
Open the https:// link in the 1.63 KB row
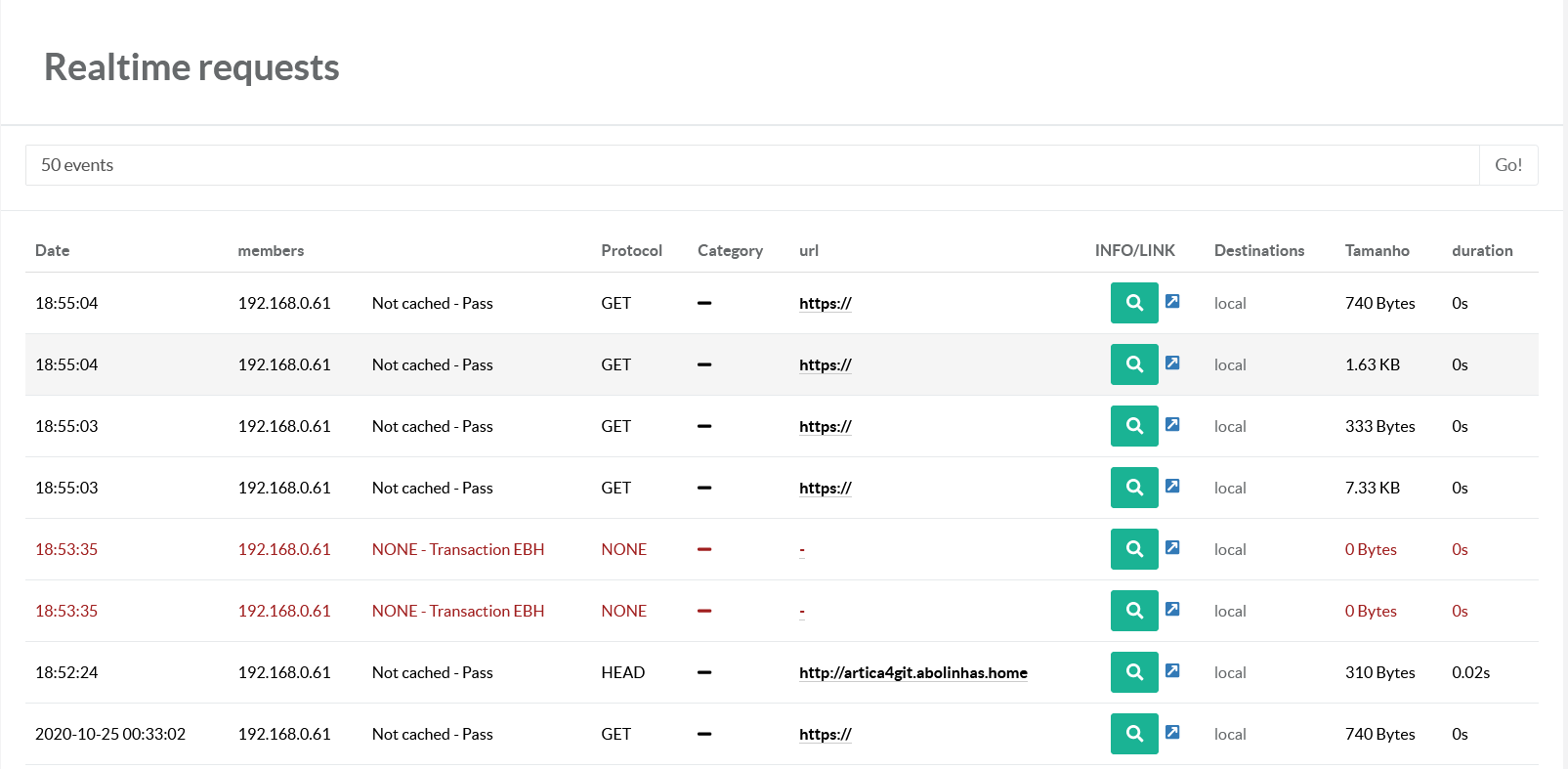click(826, 364)
